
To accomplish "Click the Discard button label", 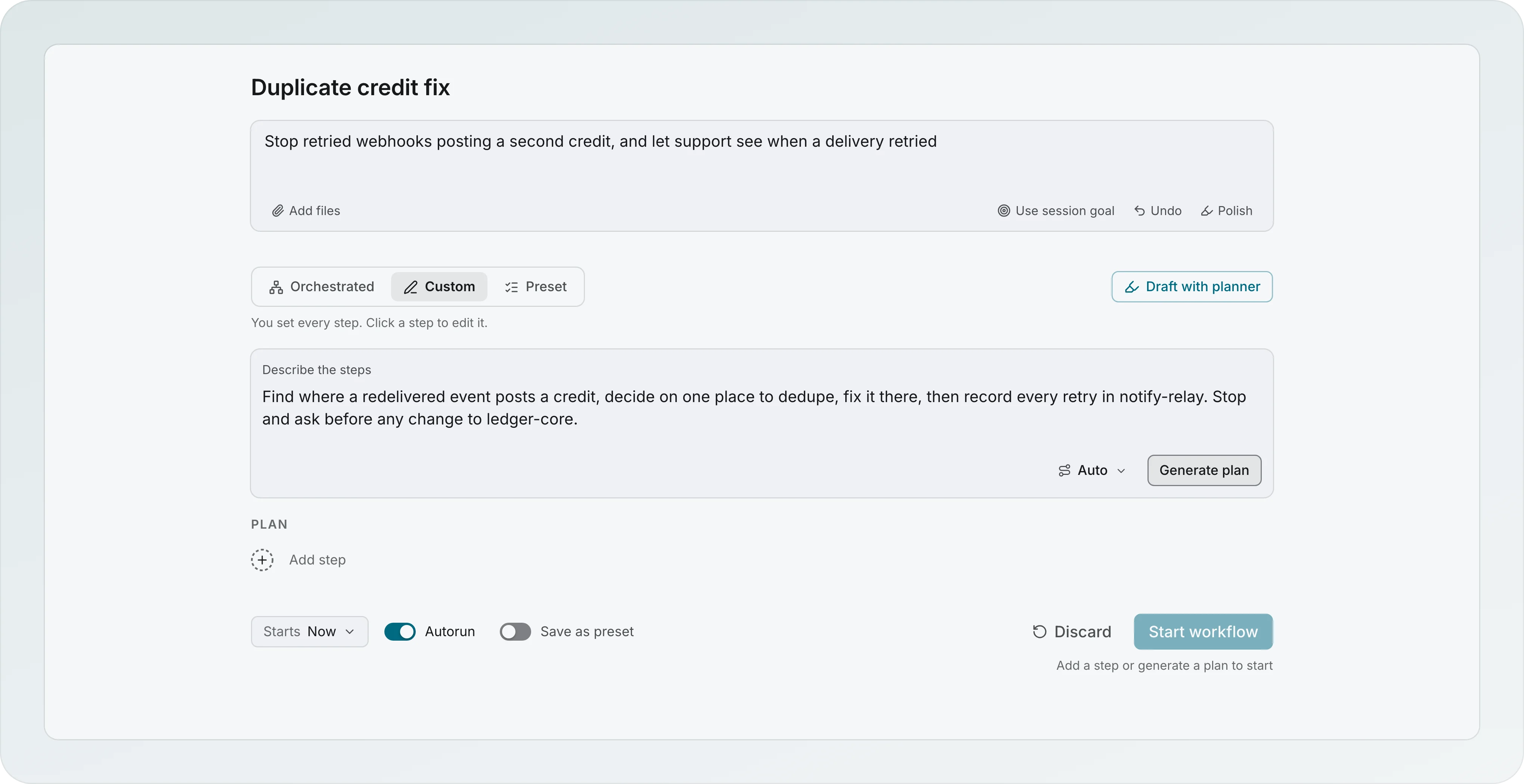I will [1082, 631].
